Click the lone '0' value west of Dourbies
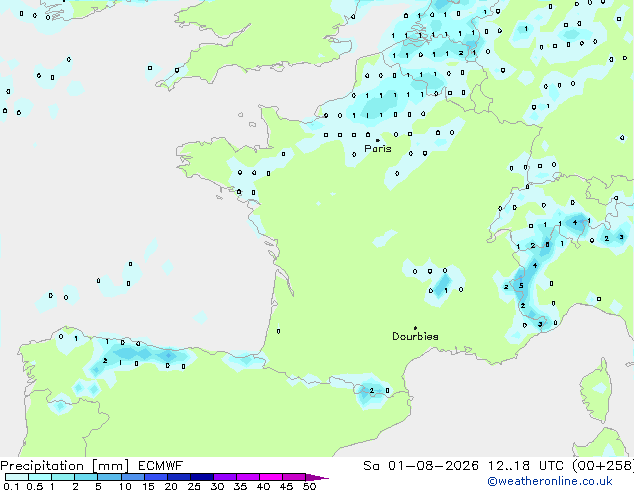This screenshot has width=634, height=490. point(279,331)
